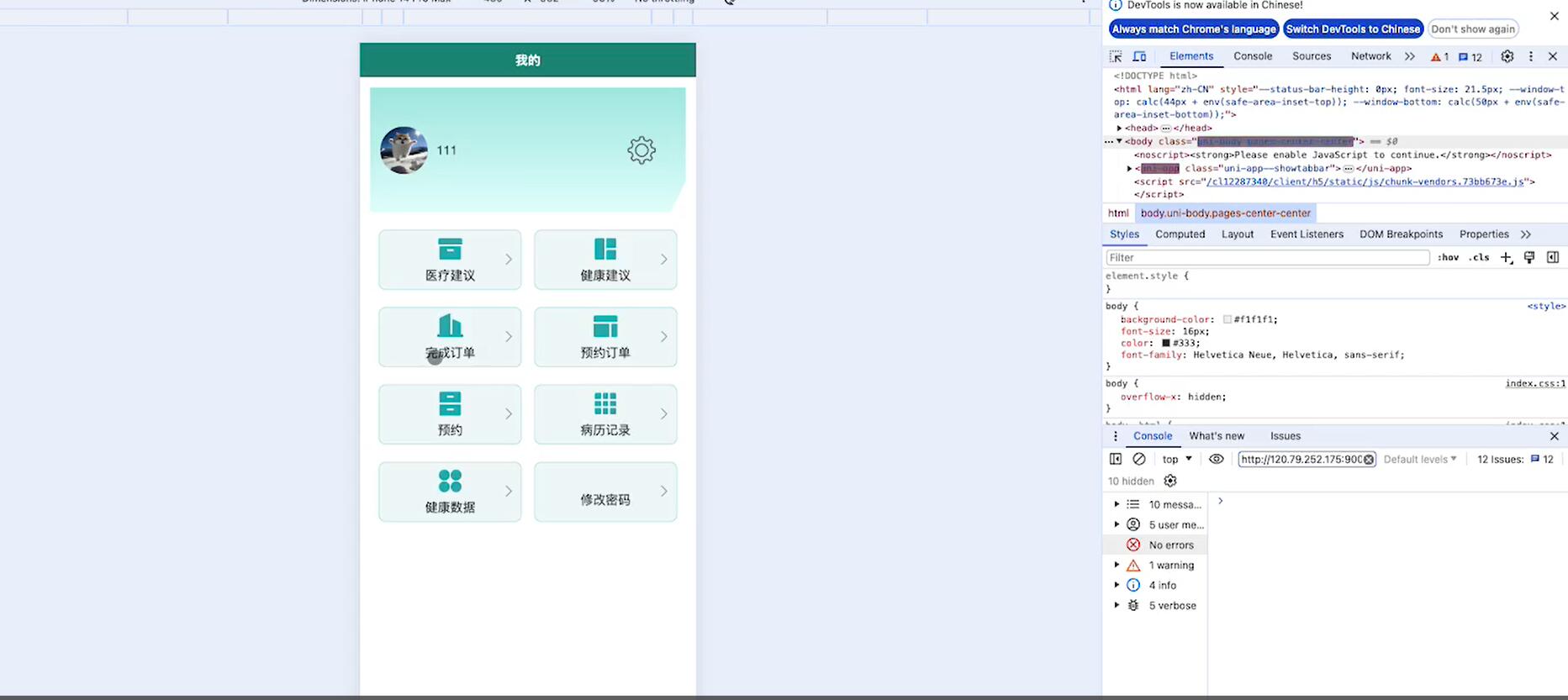Viewport: 1568px width, 700px height.
Task: Switch to the Network tab
Action: (x=1371, y=56)
